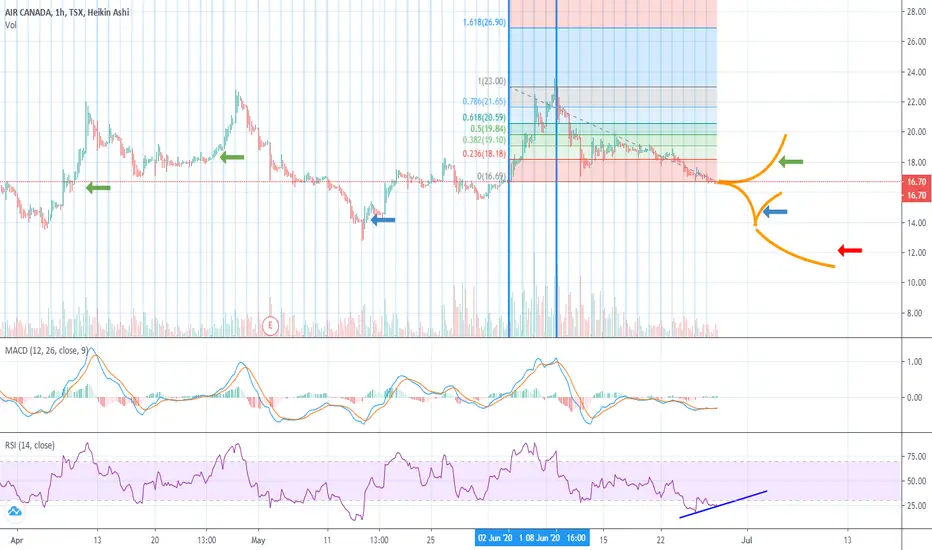Select the AIR CANADA, 1h, TSX chart title
The width and height of the screenshot is (932, 550).
(x=67, y=12)
